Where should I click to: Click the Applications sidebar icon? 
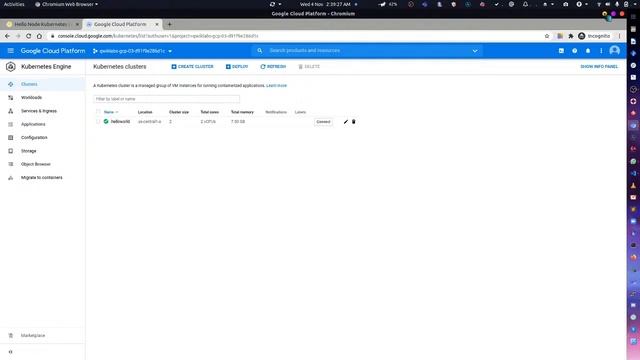coord(11,124)
